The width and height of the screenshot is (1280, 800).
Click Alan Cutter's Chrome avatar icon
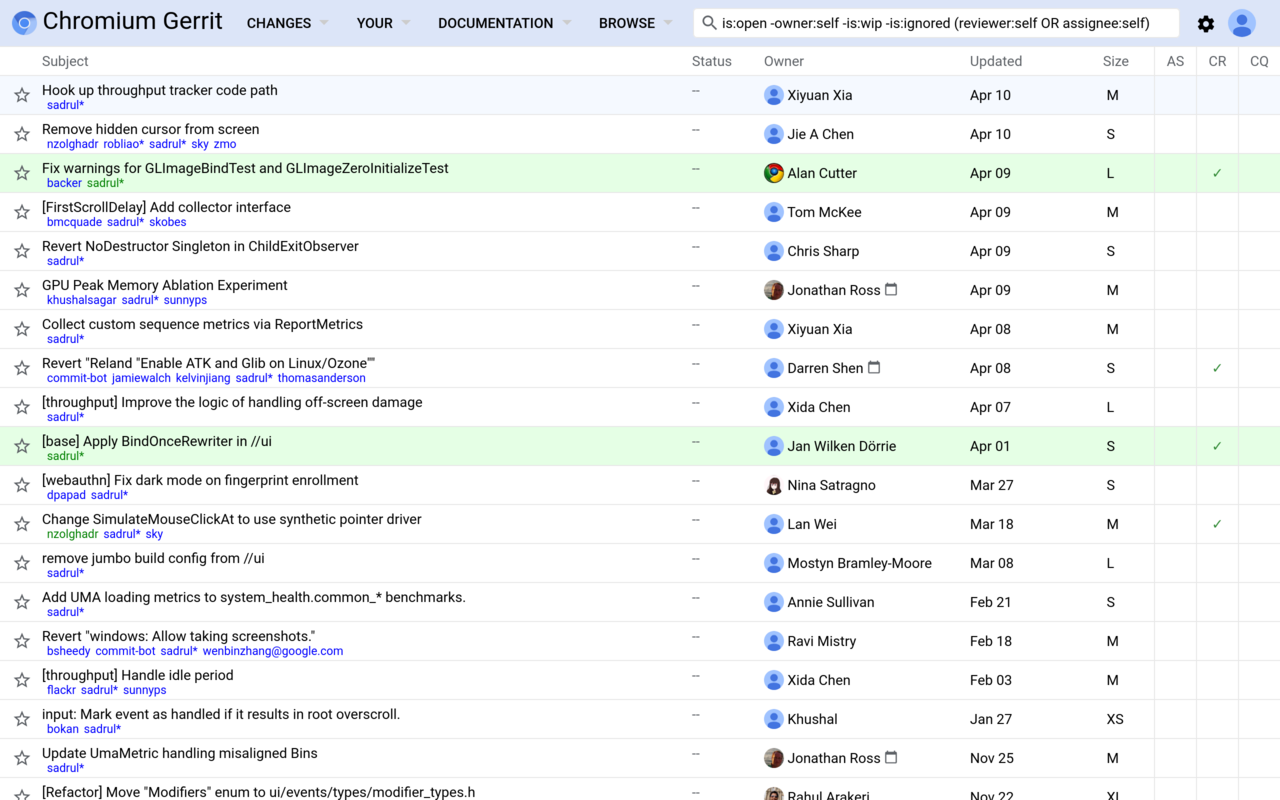(x=773, y=173)
